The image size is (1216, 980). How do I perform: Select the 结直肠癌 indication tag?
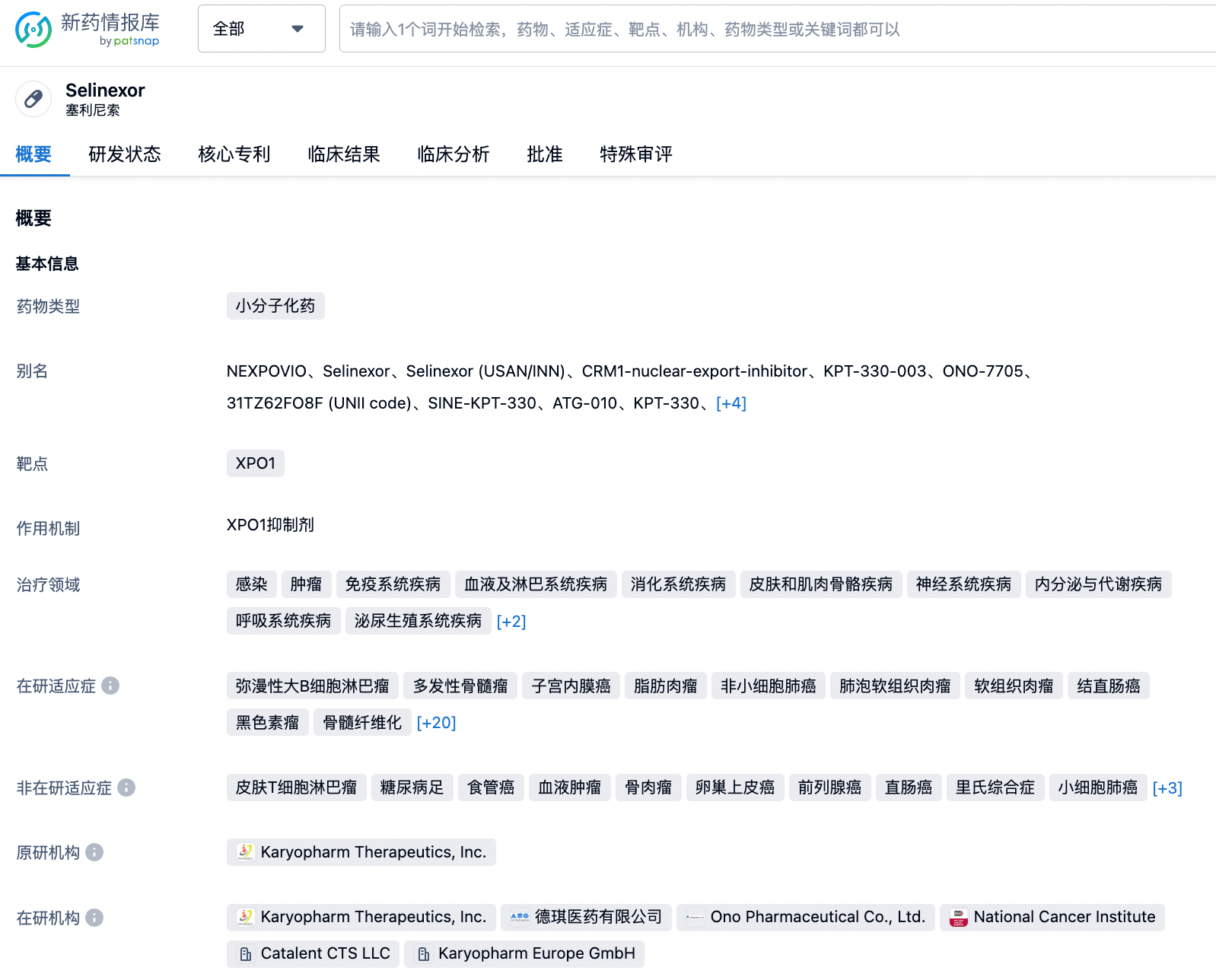click(x=1109, y=686)
